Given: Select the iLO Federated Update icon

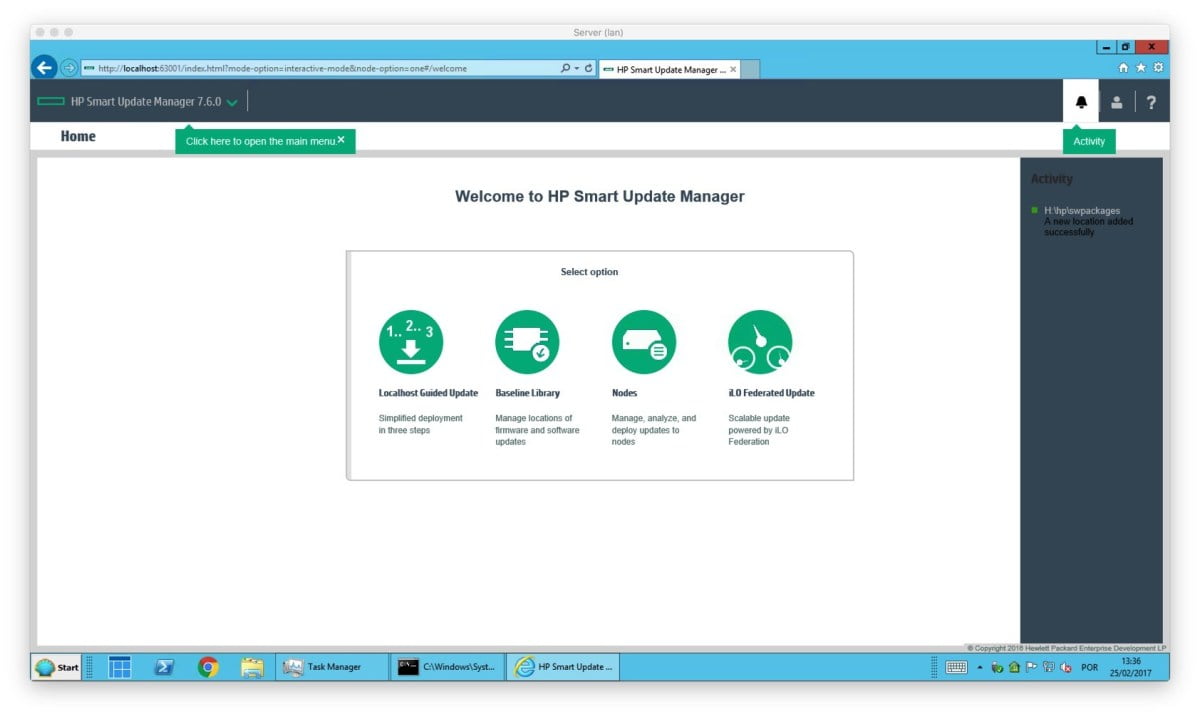Looking at the screenshot, I should pos(760,342).
